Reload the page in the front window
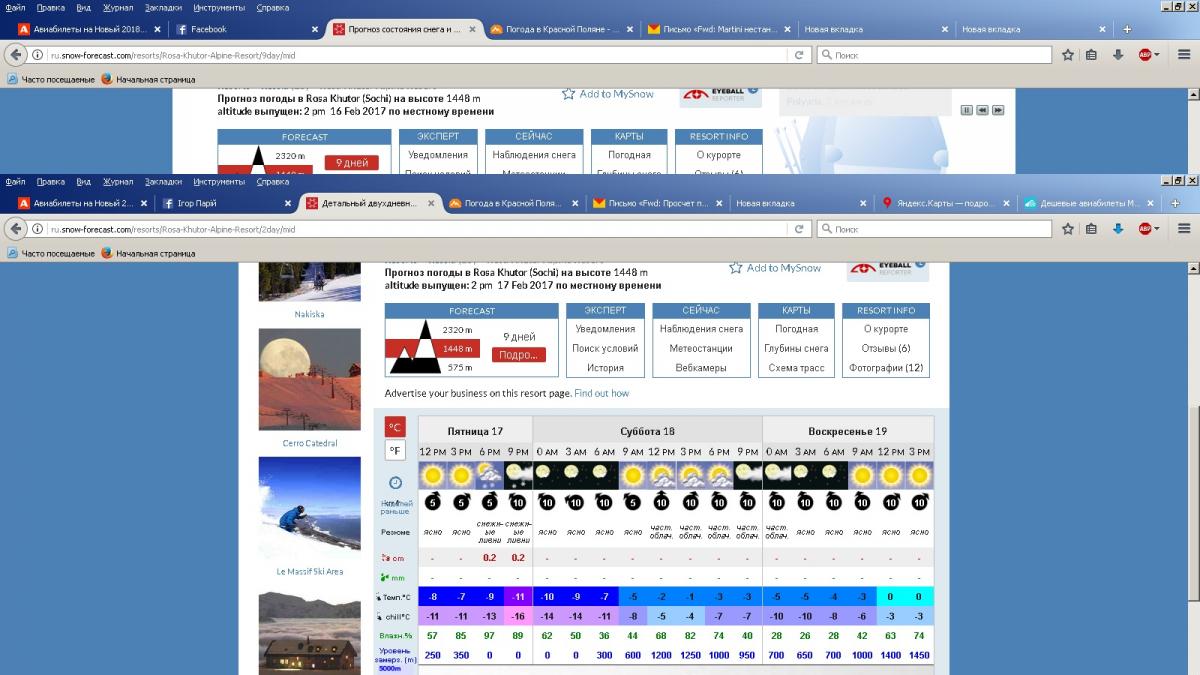Screen dimensions: 1200x675 (x=799, y=229)
